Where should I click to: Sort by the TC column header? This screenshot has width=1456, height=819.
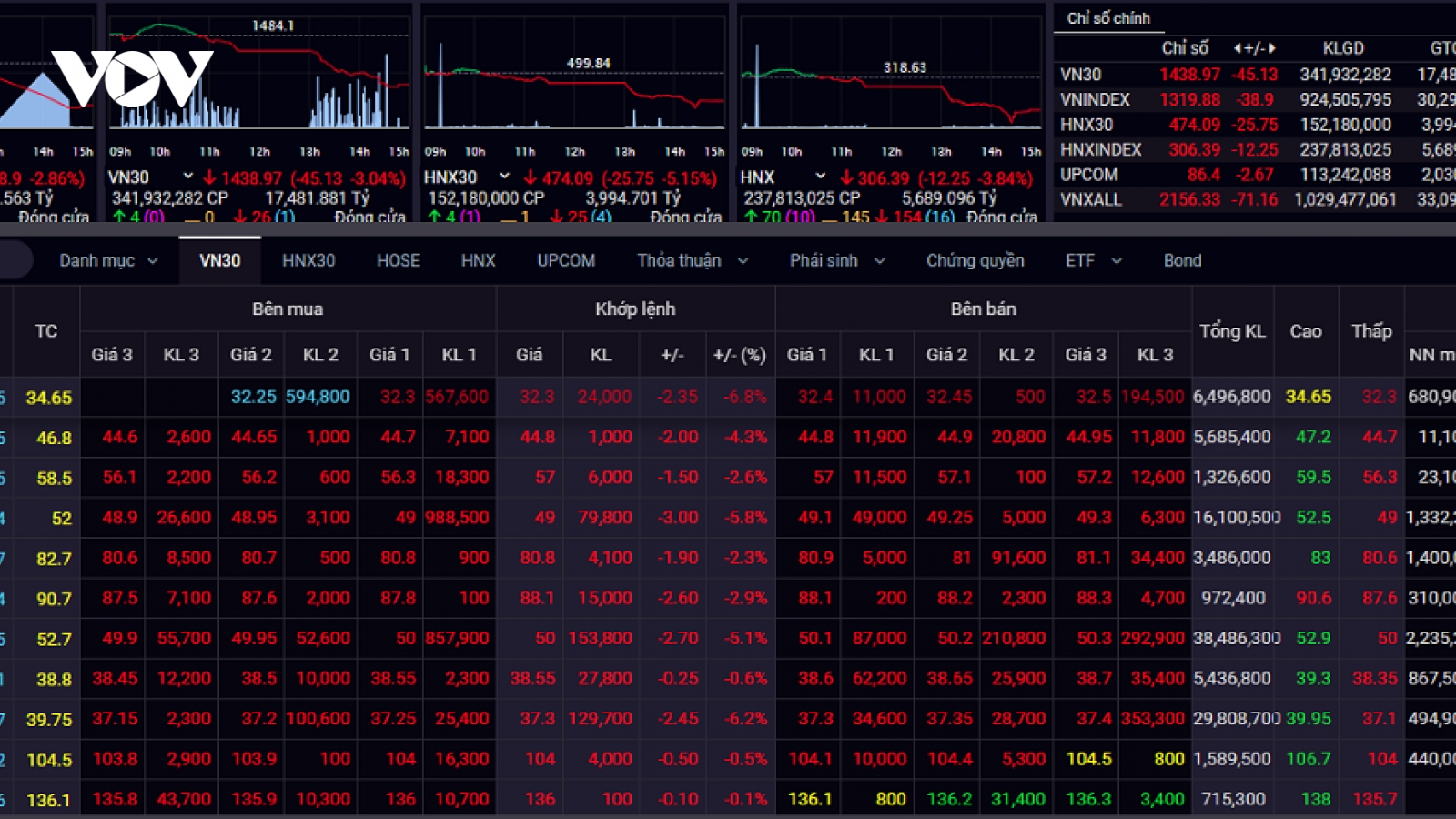[x=46, y=331]
